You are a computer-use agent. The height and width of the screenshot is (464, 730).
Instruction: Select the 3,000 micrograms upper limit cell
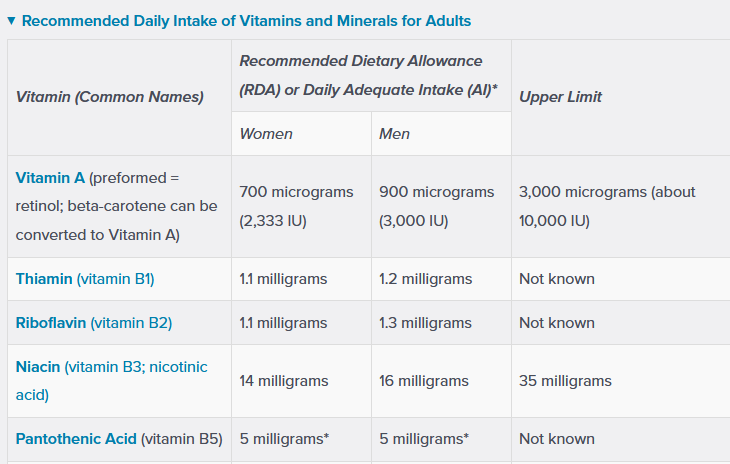[621, 206]
